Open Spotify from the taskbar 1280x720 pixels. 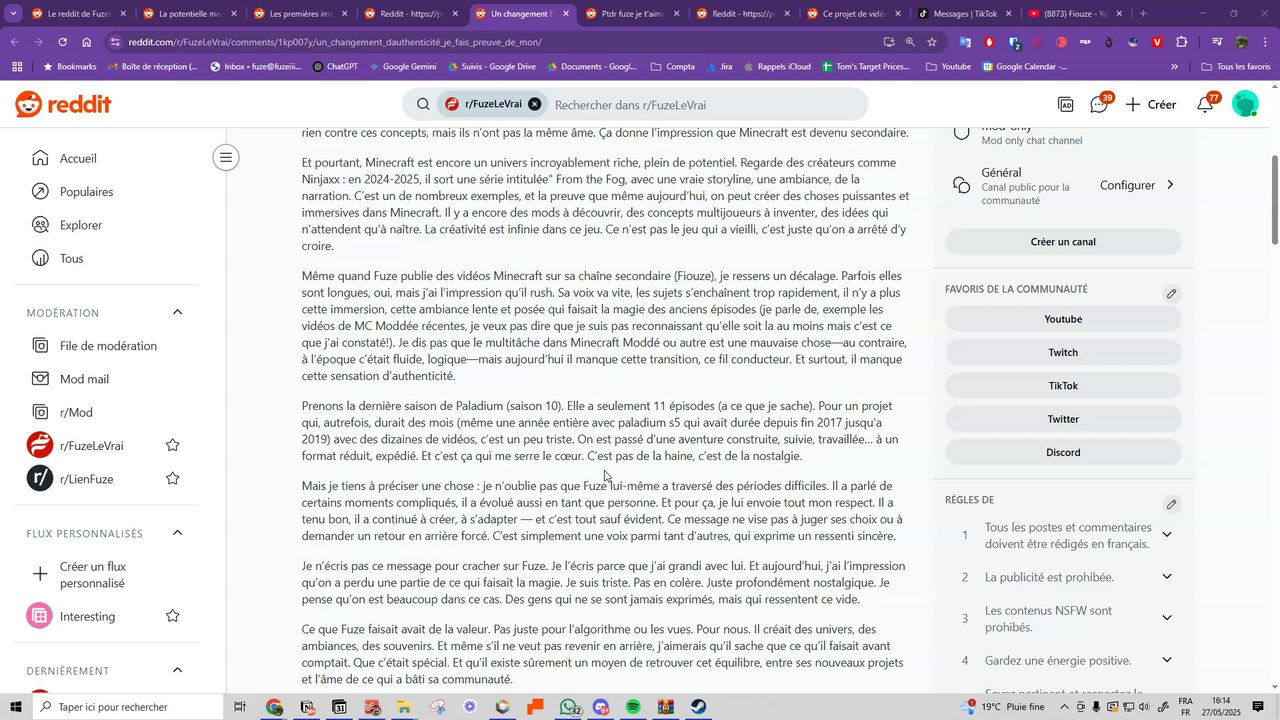pos(633,707)
